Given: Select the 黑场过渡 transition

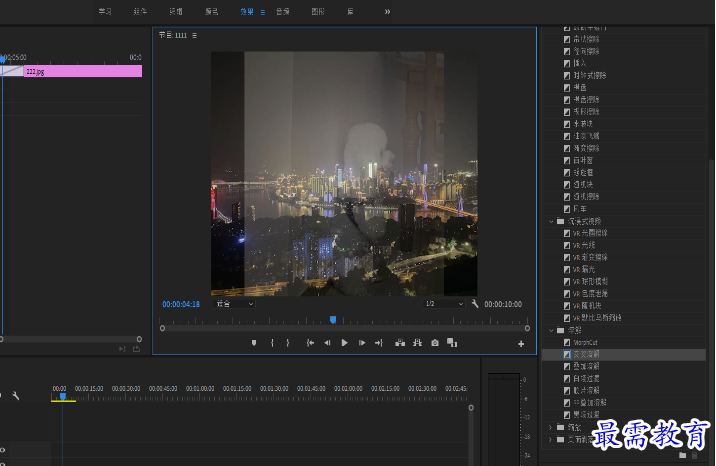Looking at the screenshot, I should [586, 414].
